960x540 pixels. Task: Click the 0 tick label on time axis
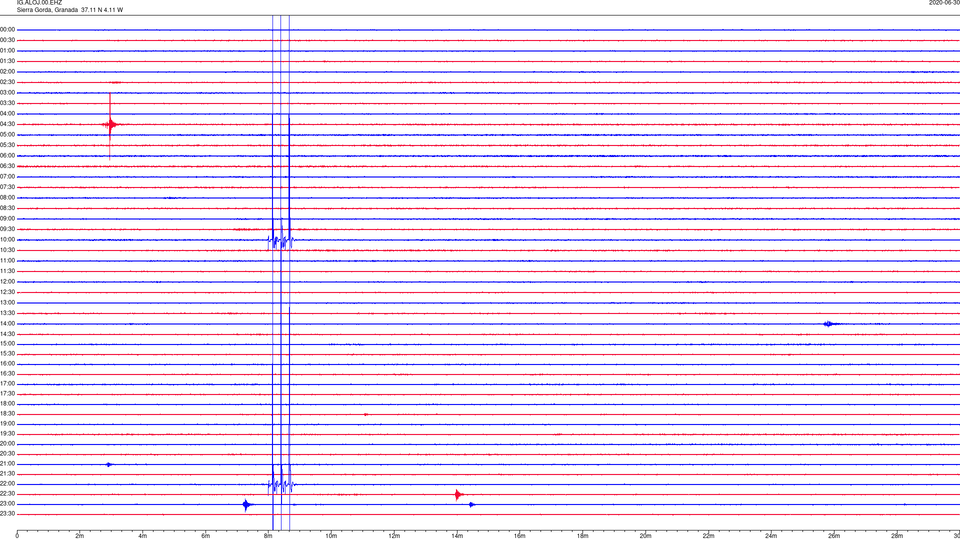(x=17, y=536)
